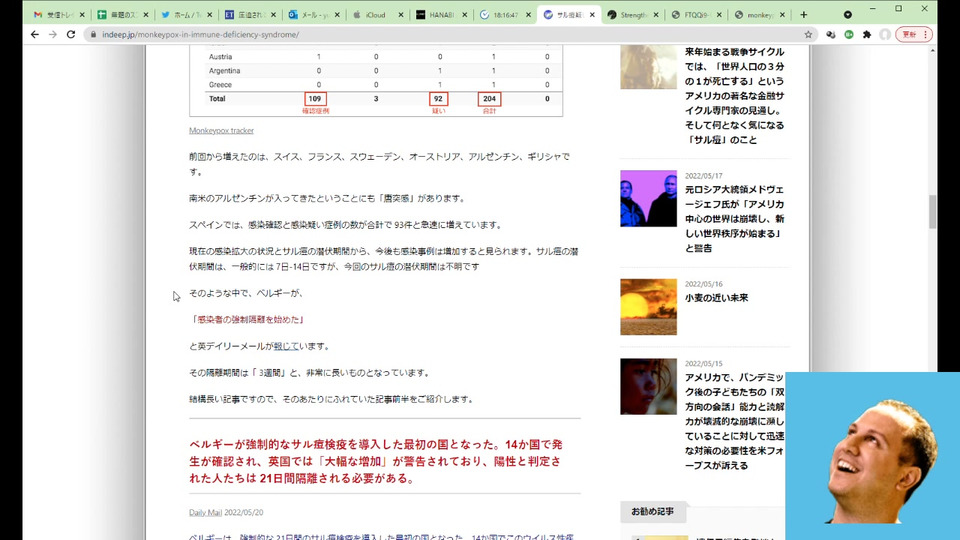
Task: Click the red 更新 update button
Action: (914, 34)
